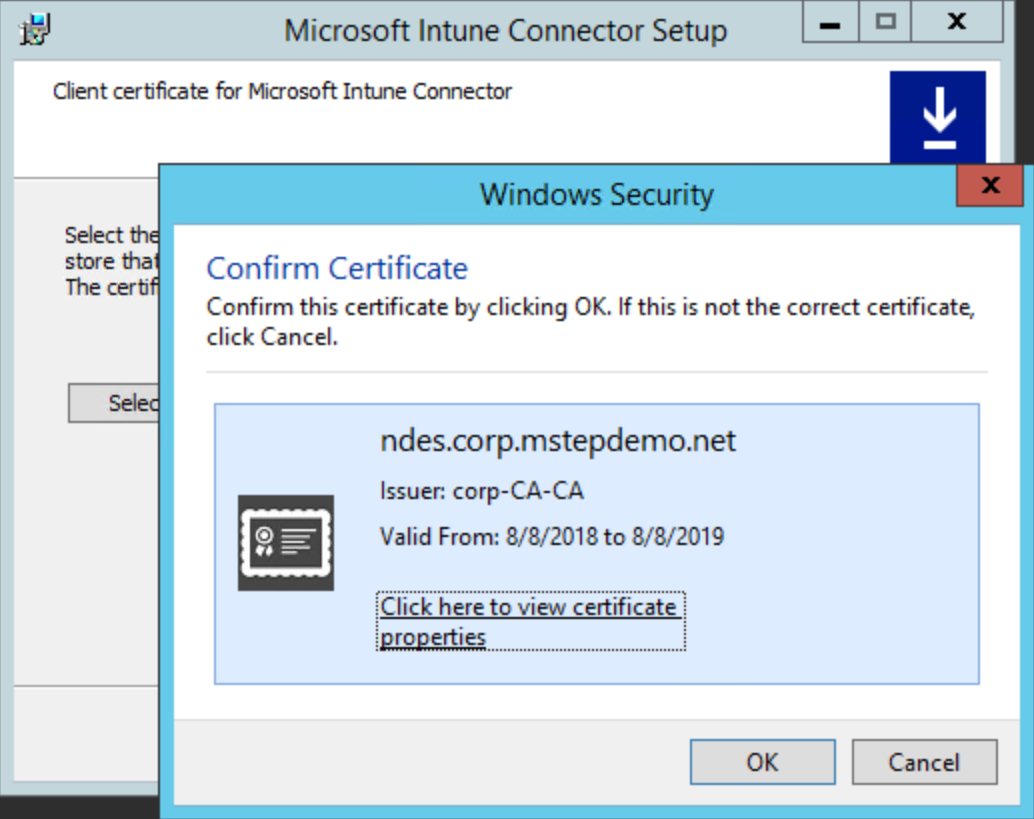The image size is (1034, 819).
Task: Confirm the certificate with OK
Action: coord(762,762)
